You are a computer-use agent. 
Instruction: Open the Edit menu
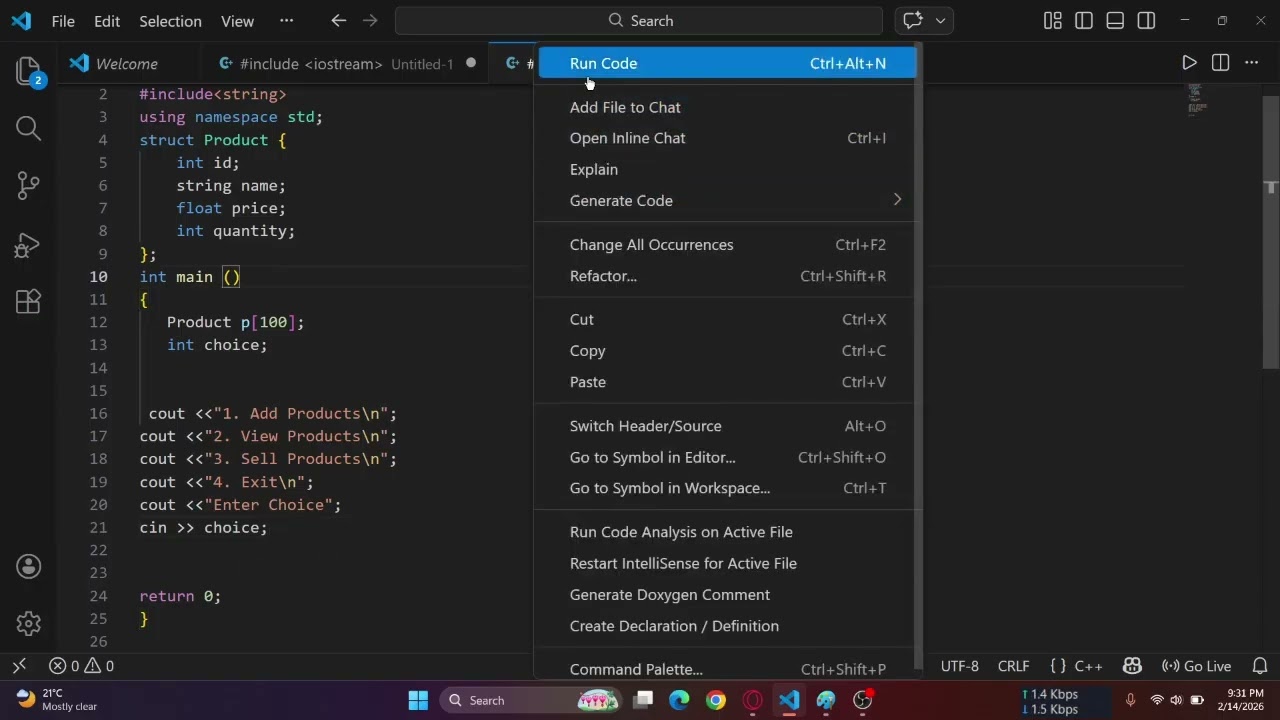click(x=107, y=20)
